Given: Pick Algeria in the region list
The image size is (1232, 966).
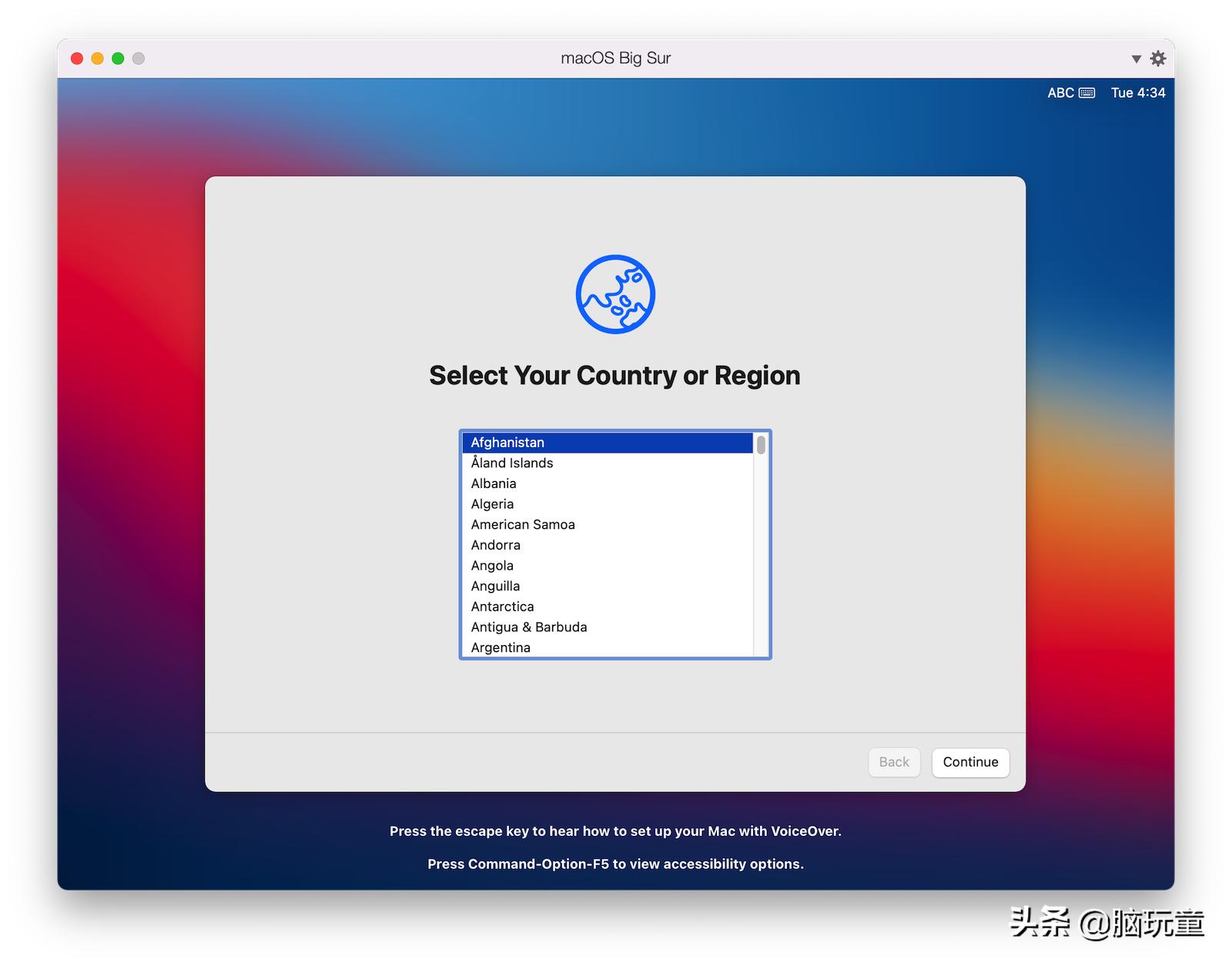Looking at the screenshot, I should 608,504.
